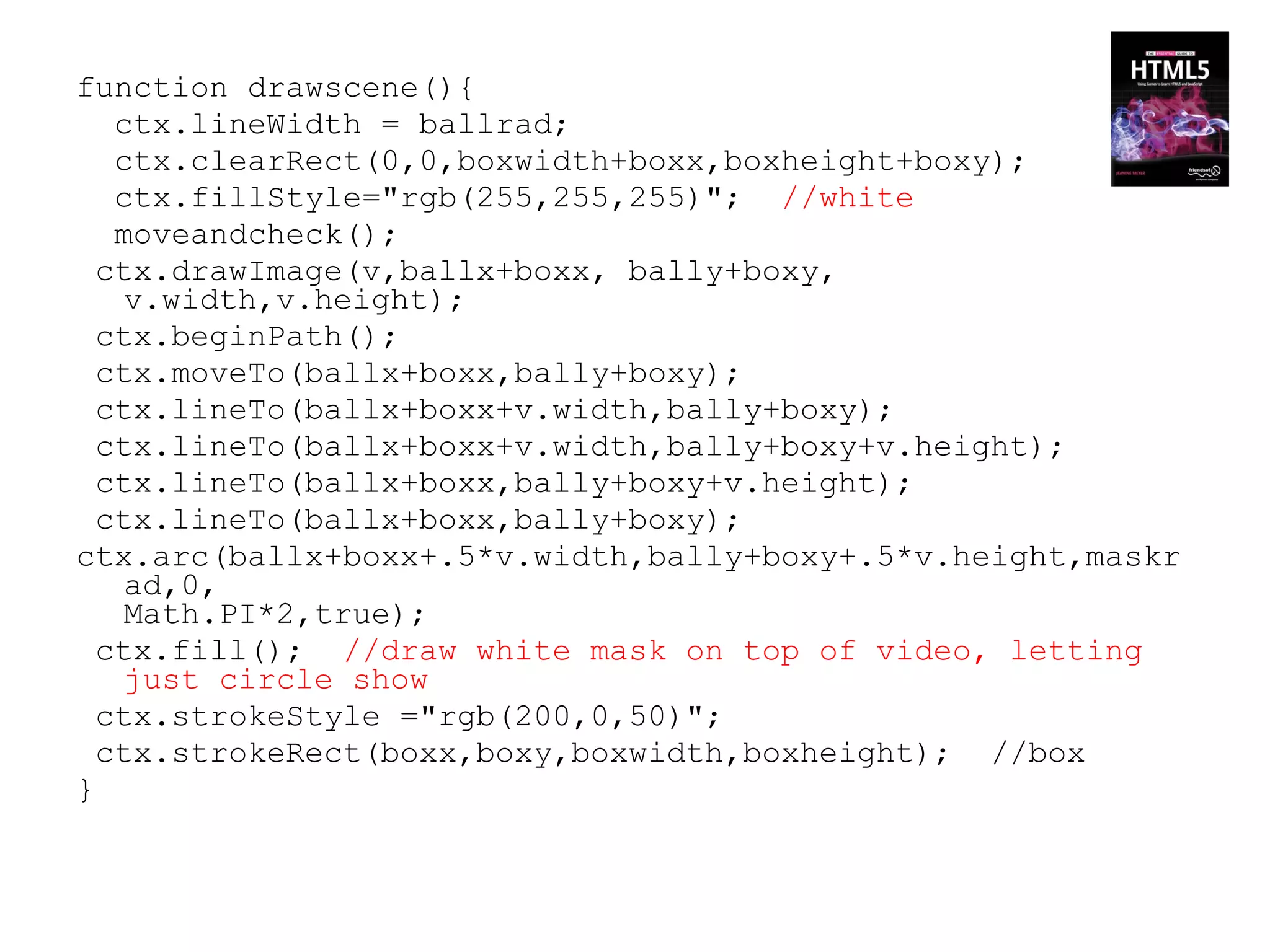Click the ctx.strokeRect code line
The width and height of the screenshot is (1270, 952).
click(522, 753)
